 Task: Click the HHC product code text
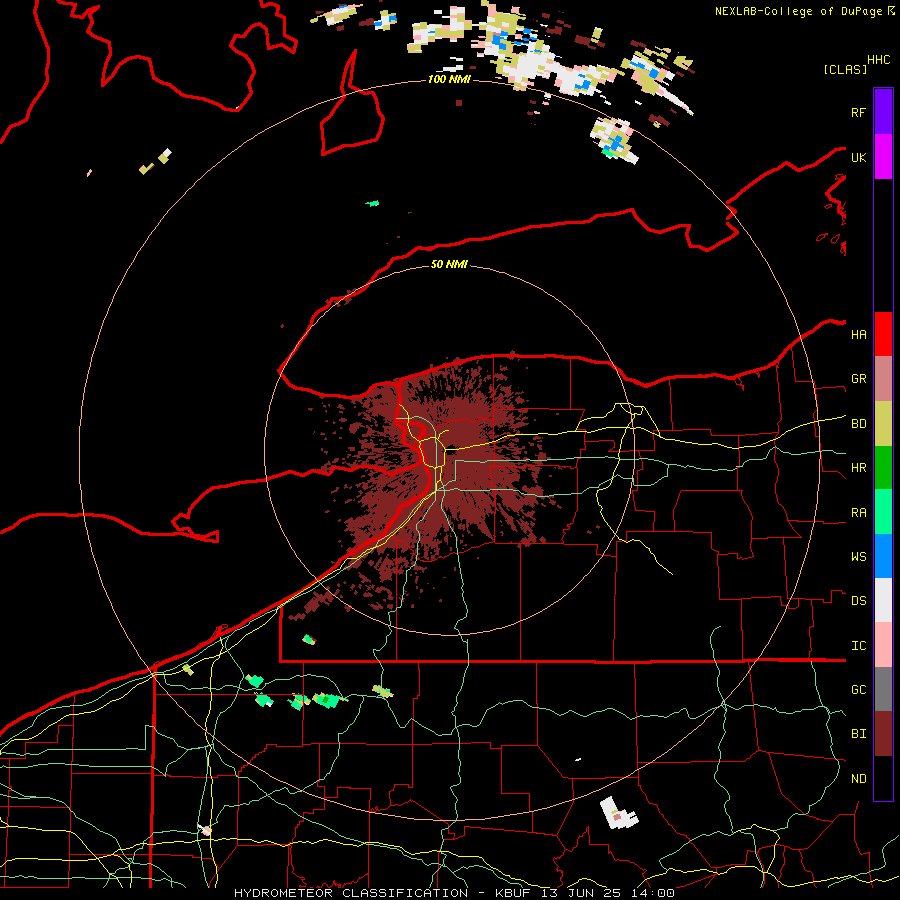(878, 60)
